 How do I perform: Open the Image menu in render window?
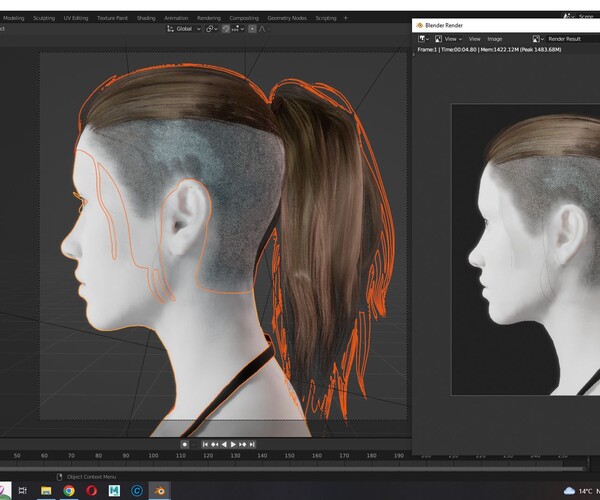coord(494,39)
